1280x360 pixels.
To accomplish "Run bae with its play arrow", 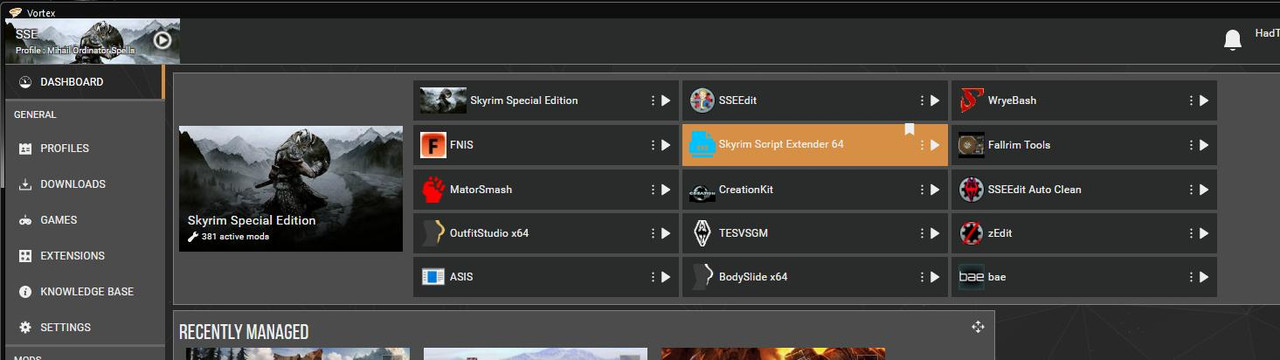I will click(x=1204, y=277).
